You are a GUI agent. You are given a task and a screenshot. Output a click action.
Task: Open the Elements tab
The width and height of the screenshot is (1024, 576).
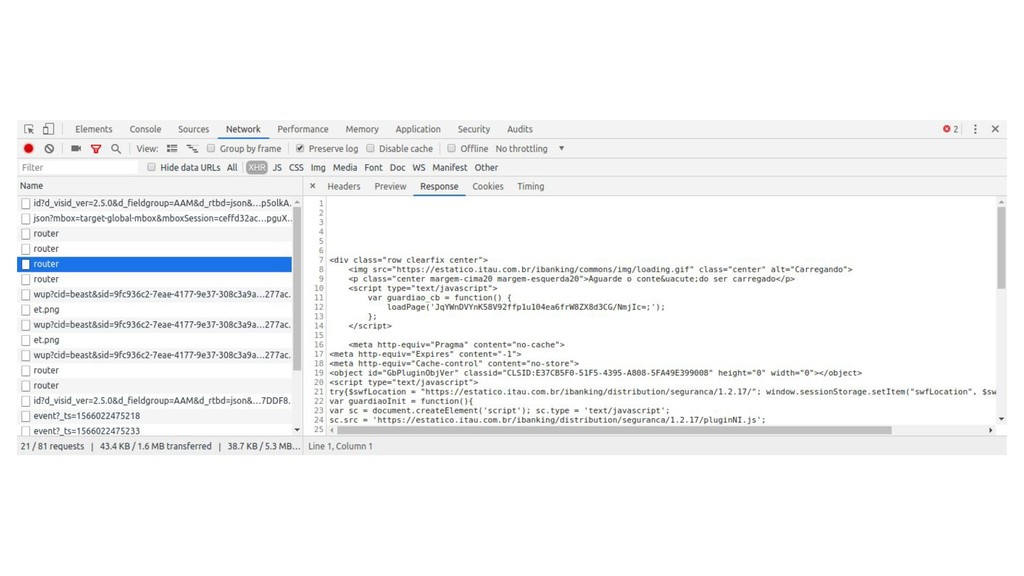pyautogui.click(x=93, y=129)
